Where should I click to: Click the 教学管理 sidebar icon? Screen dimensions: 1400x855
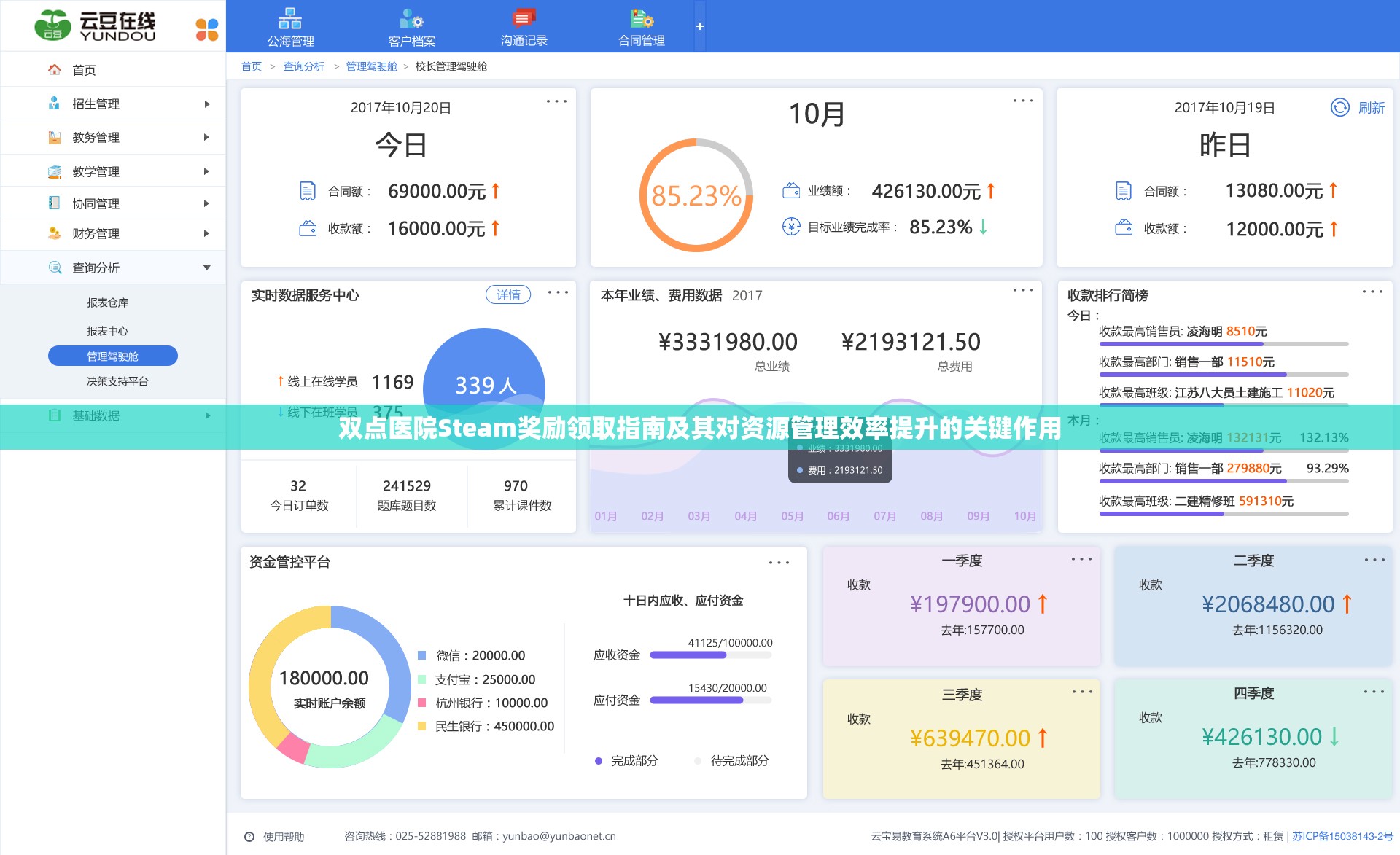(x=54, y=171)
